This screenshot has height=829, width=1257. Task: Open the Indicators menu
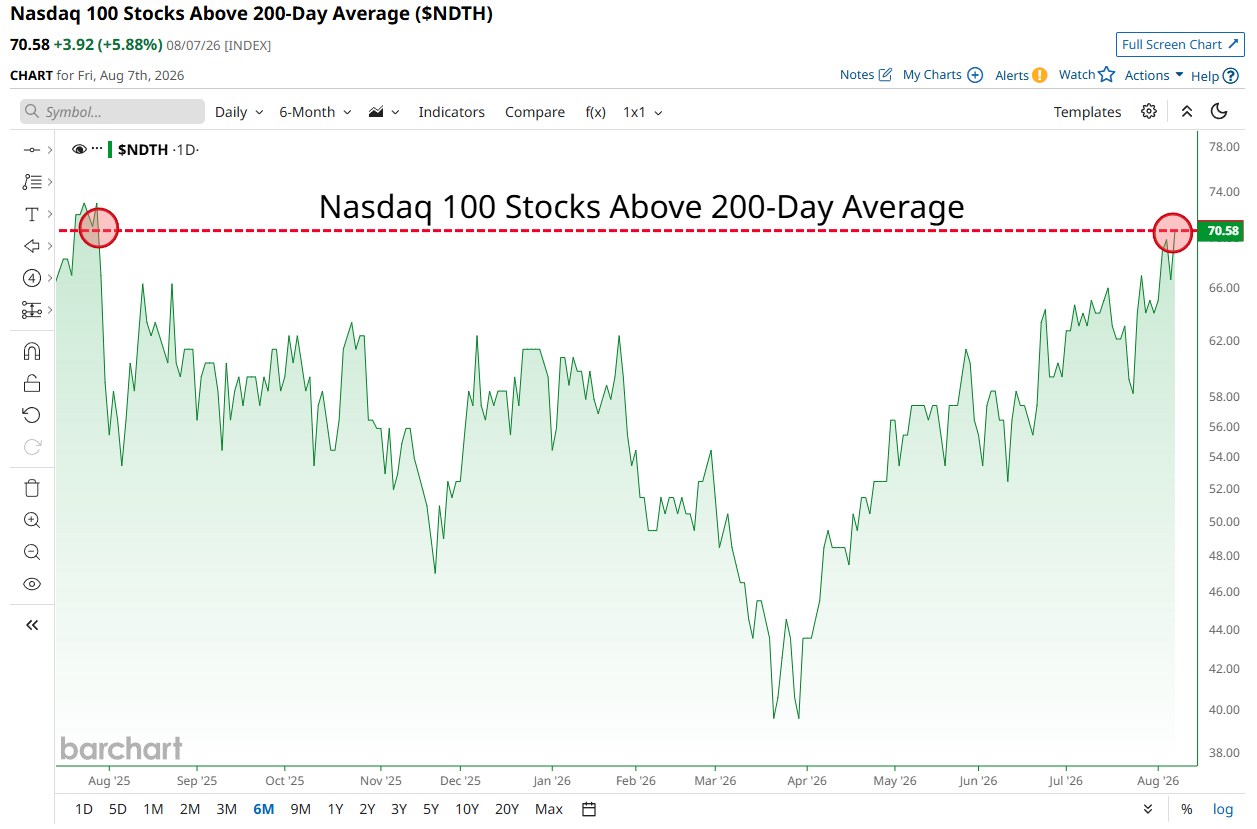pos(451,112)
